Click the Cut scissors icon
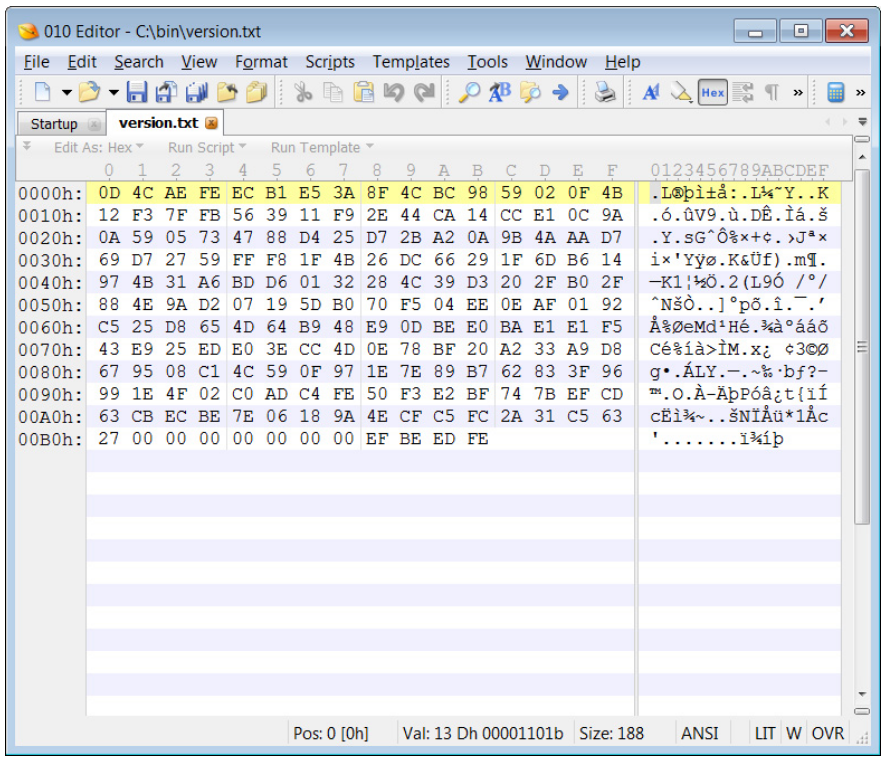 [x=303, y=92]
